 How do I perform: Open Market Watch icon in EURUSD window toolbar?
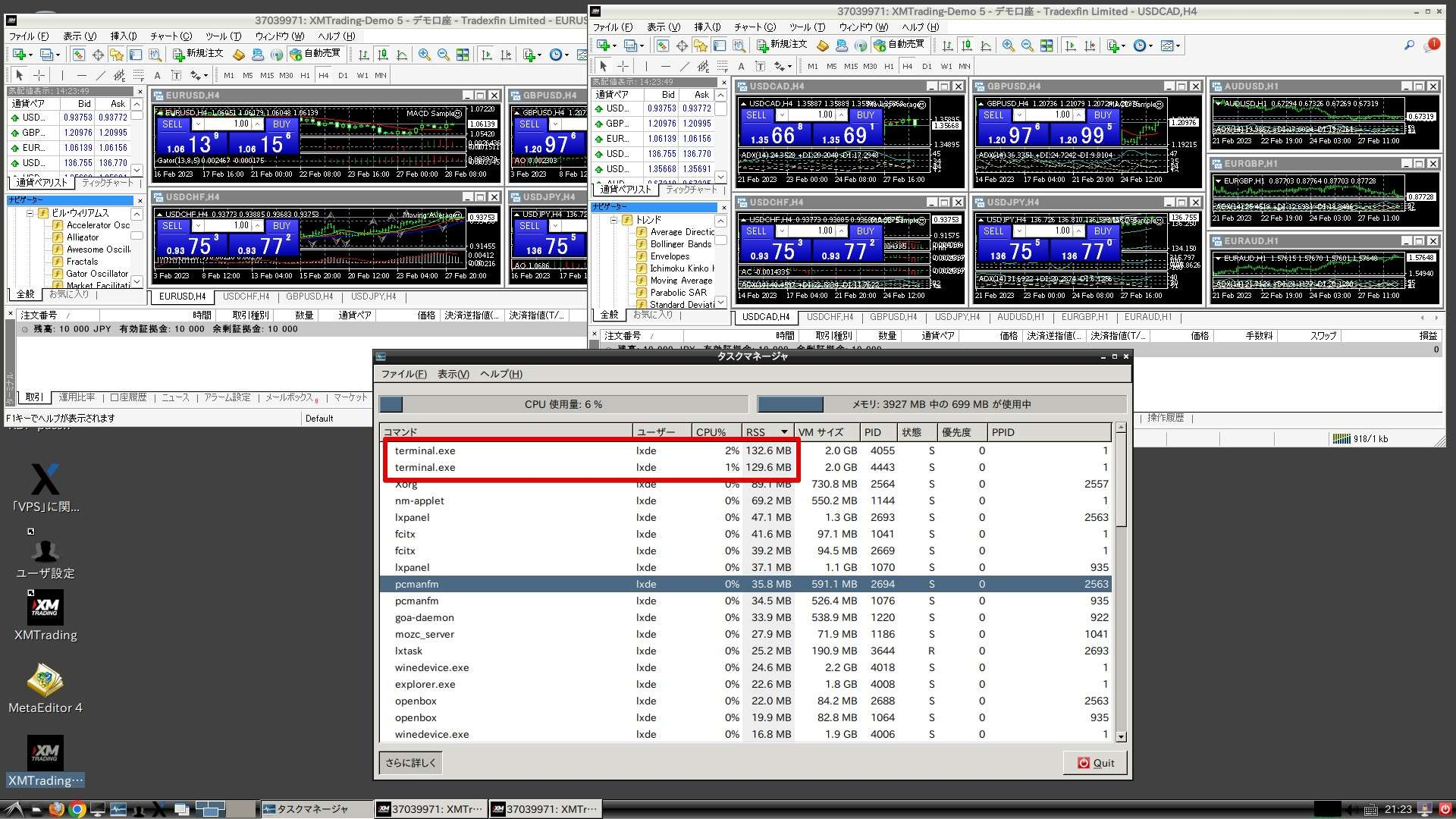(x=79, y=55)
